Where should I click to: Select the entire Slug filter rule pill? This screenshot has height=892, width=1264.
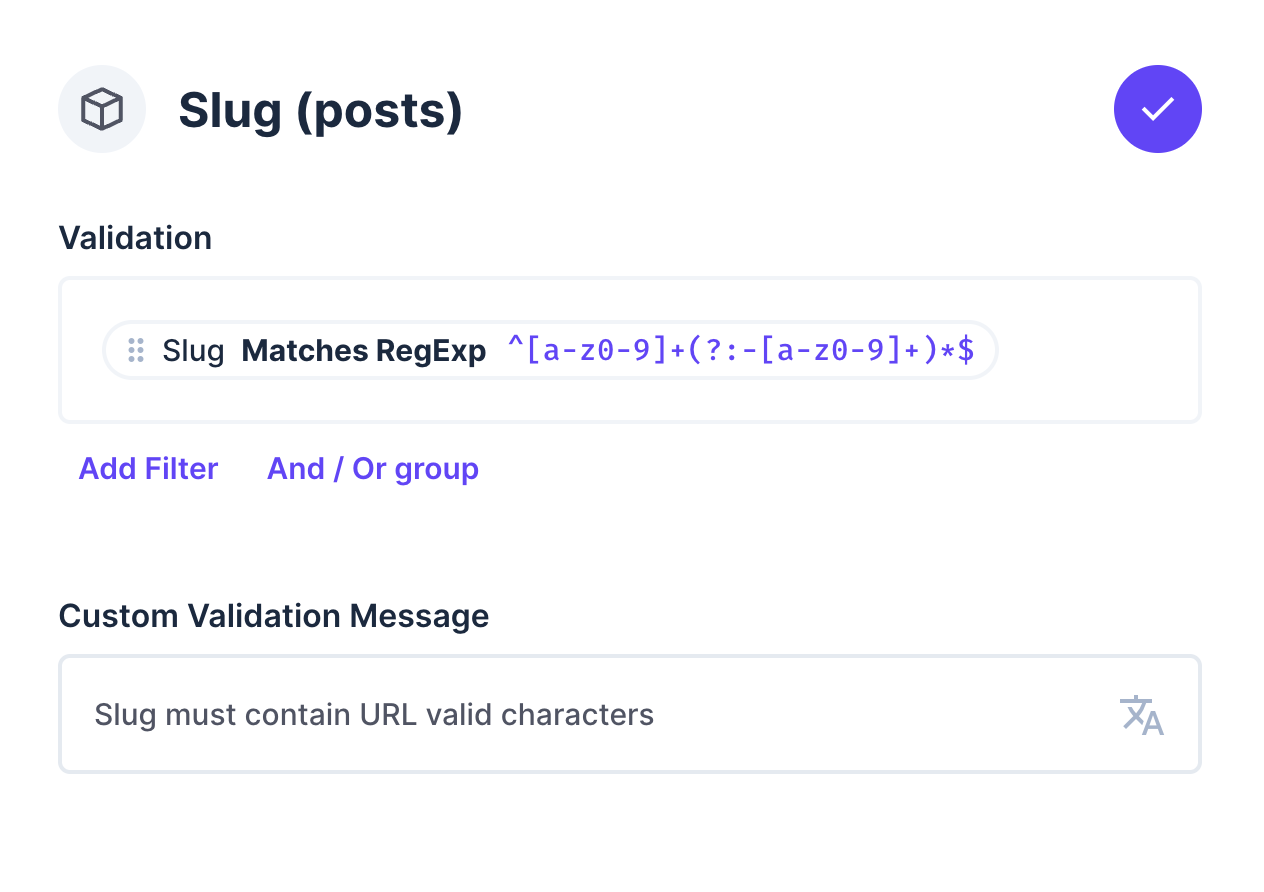tap(550, 350)
